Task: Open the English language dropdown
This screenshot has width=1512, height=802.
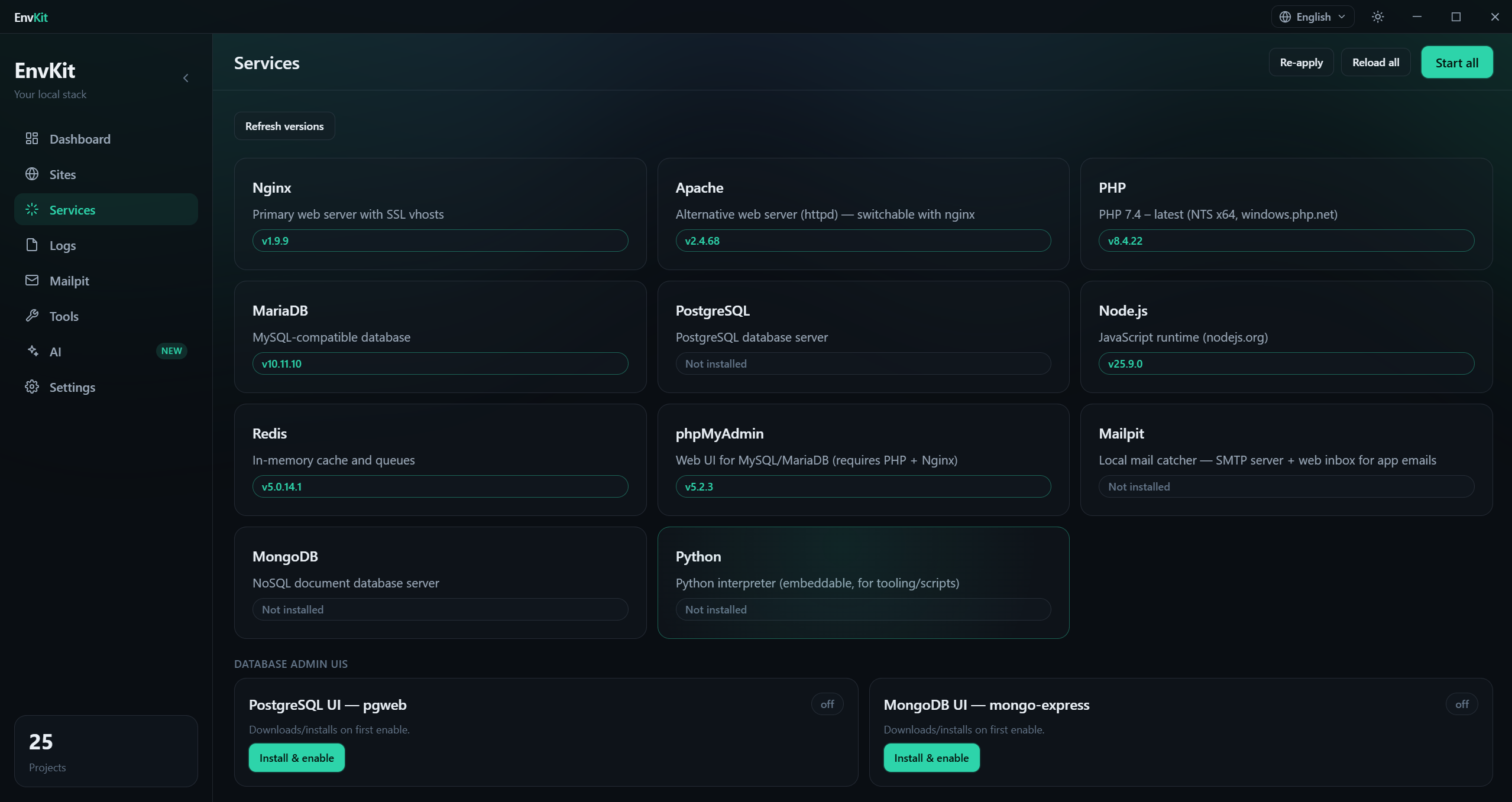Action: (1313, 17)
